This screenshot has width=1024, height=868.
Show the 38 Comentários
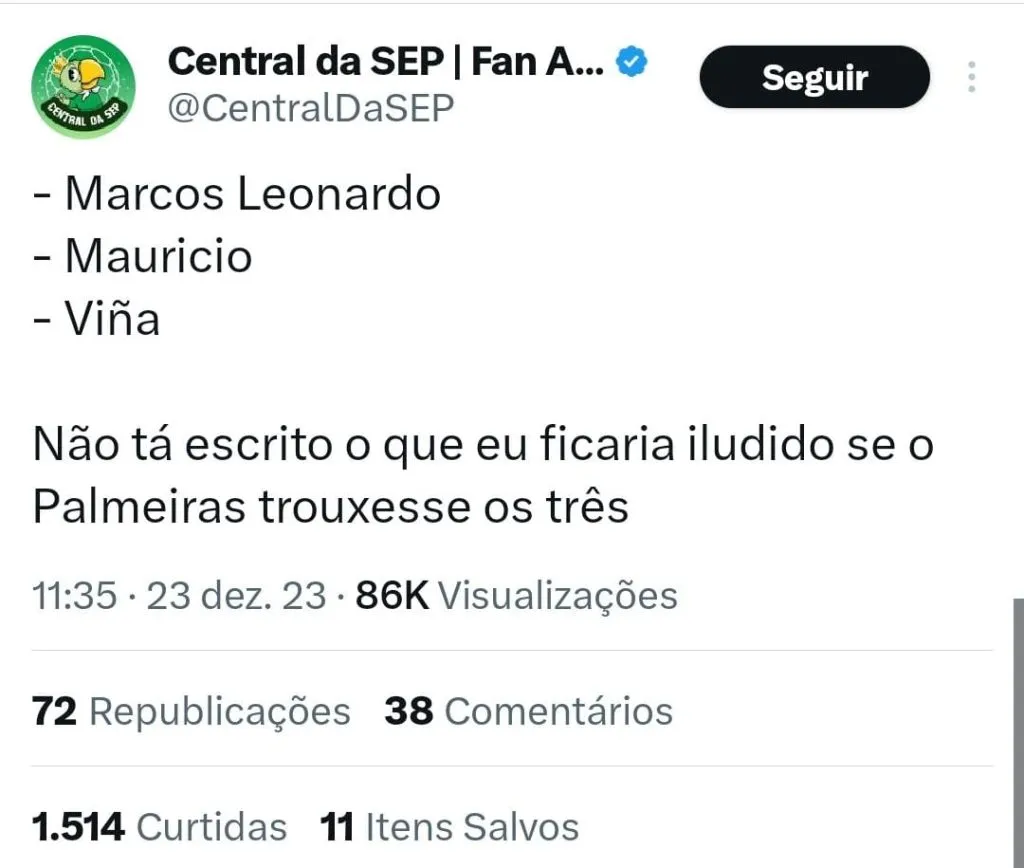pyautogui.click(x=528, y=711)
